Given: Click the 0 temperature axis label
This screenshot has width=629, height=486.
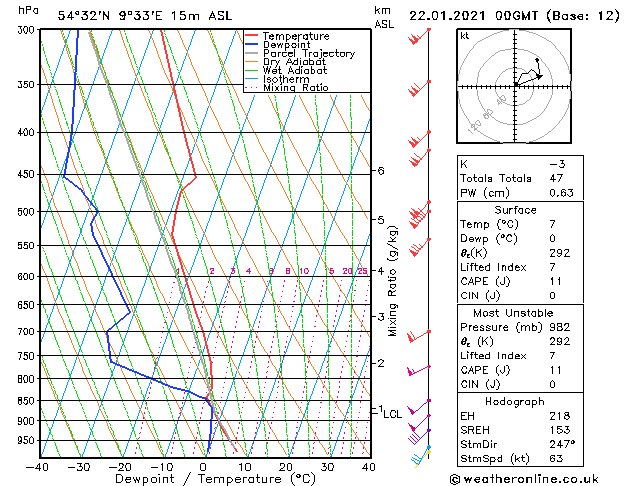Looking at the screenshot, I should [x=203, y=467].
